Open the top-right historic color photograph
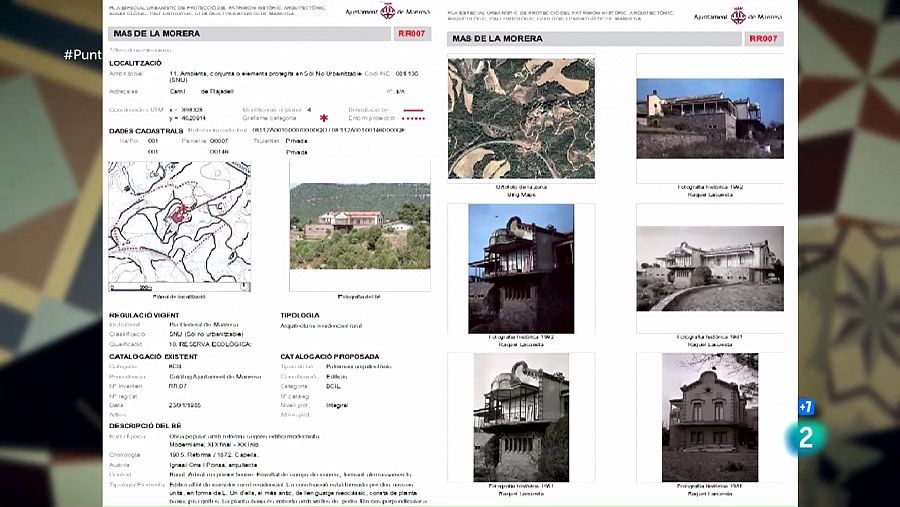 coord(709,119)
